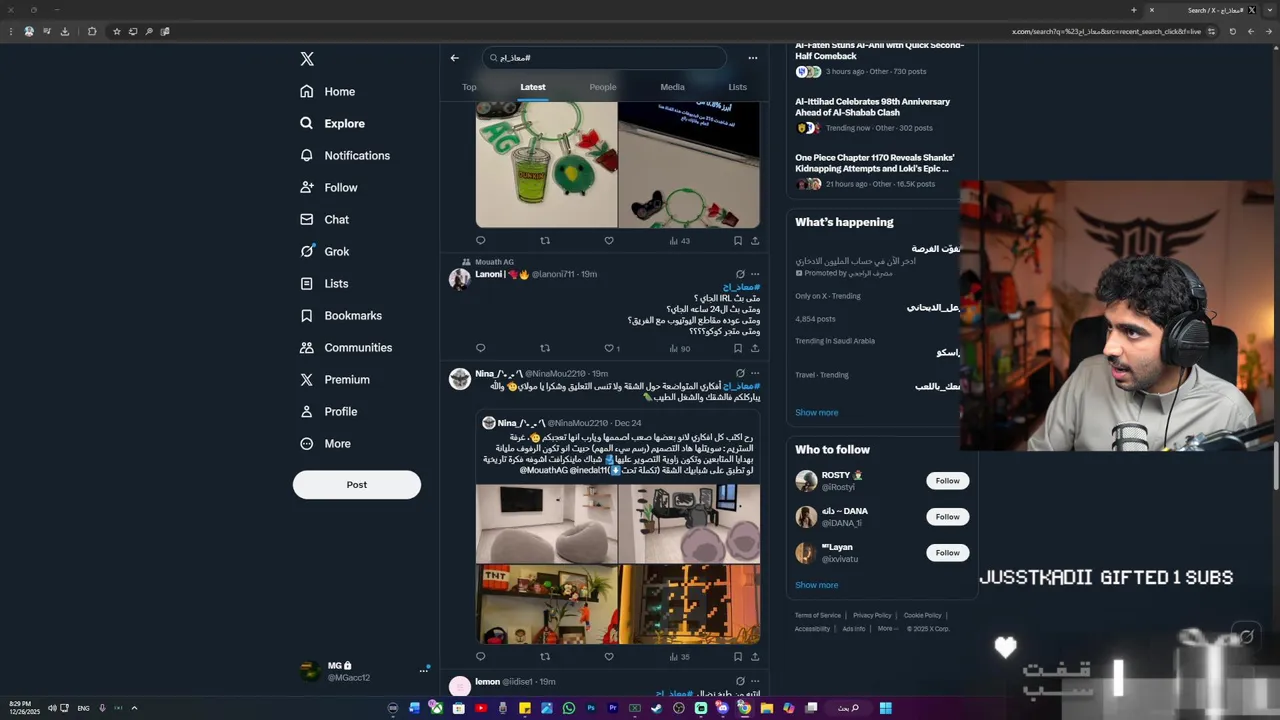Image resolution: width=1280 pixels, height=720 pixels.
Task: Open the TNT room image in Nina's post
Action: pos(546,604)
